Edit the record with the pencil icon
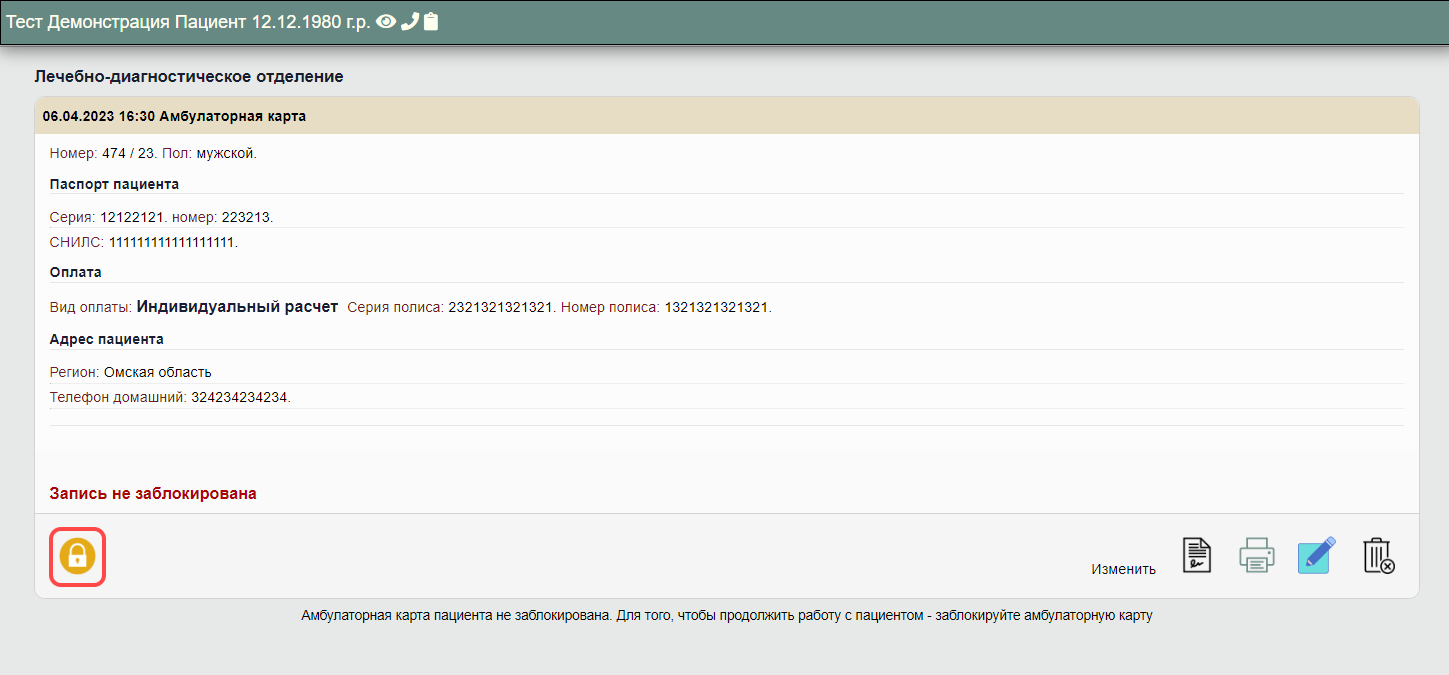Viewport: 1449px width, 675px height. tap(1316, 555)
